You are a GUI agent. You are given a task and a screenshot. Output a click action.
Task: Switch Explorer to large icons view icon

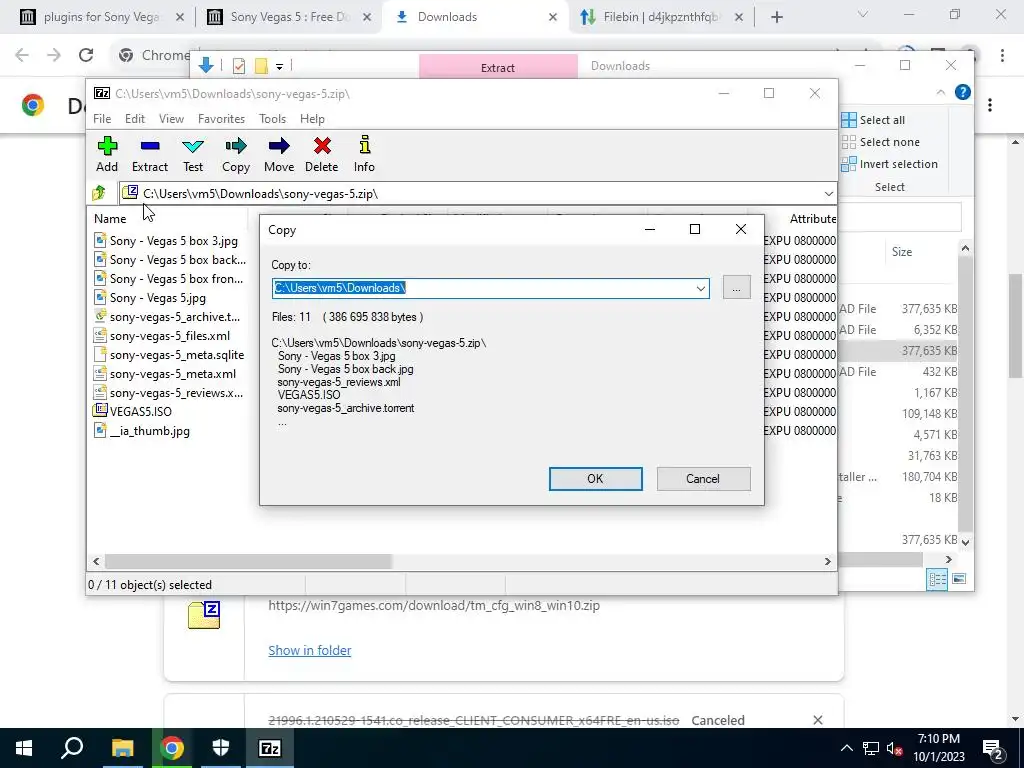pyautogui.click(x=959, y=579)
